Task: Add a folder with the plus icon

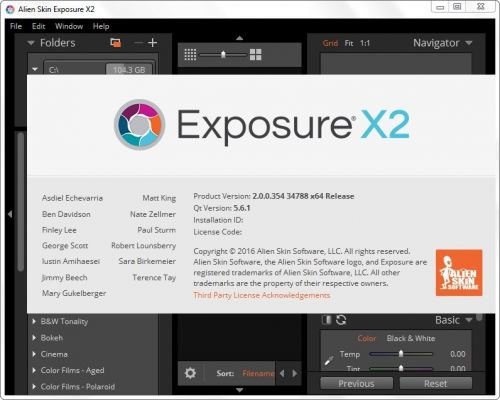Action: coord(152,43)
